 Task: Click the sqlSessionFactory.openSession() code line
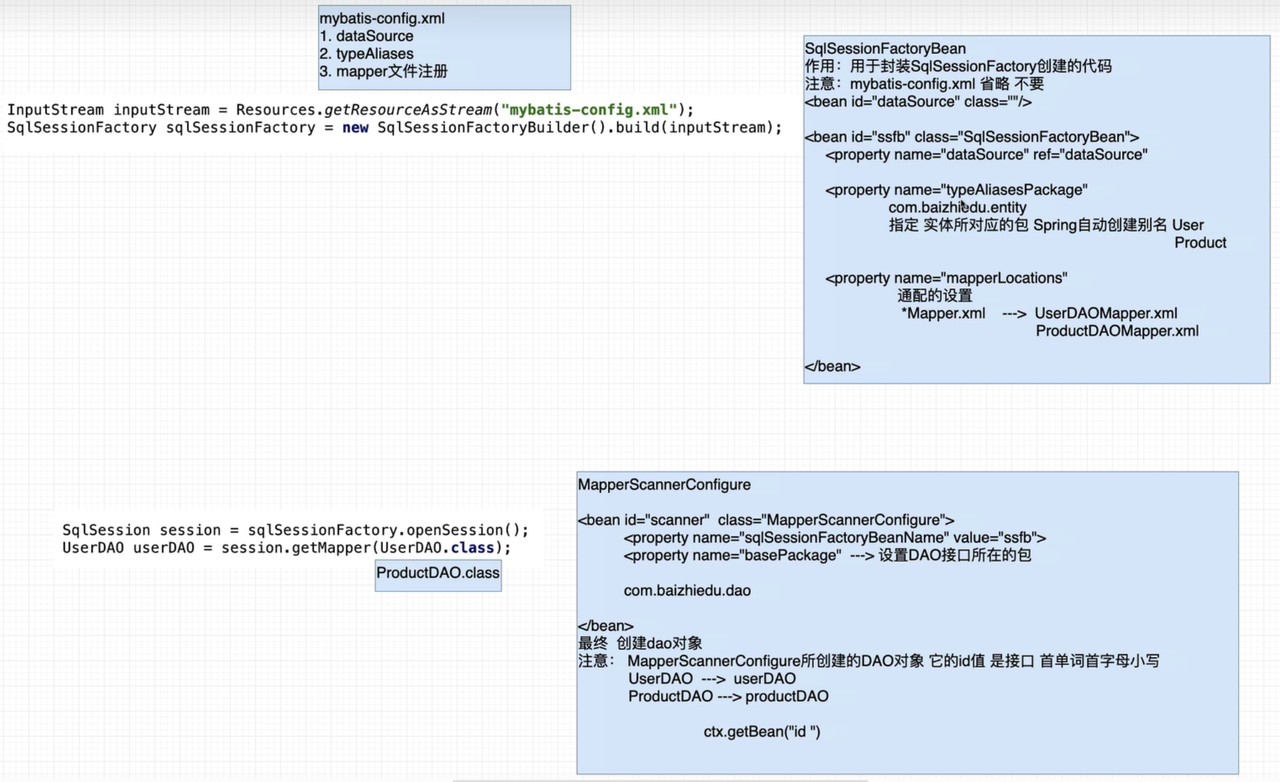coord(295,530)
